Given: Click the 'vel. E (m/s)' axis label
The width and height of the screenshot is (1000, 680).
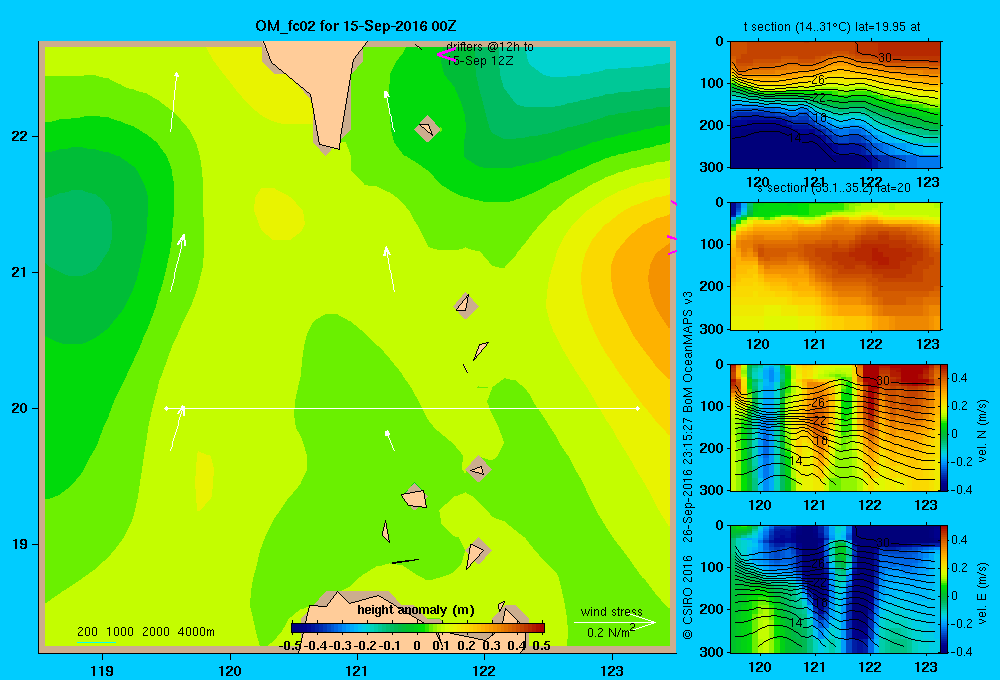Looking at the screenshot, I should (982, 593).
